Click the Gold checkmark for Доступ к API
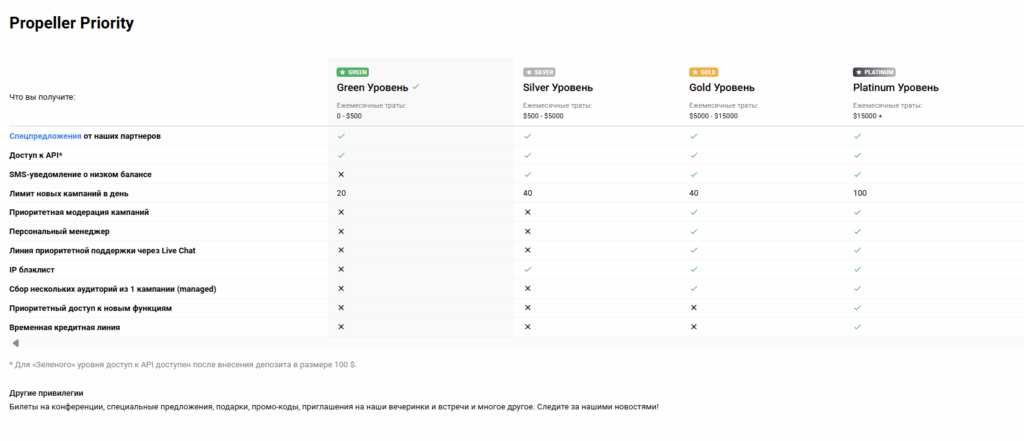This screenshot has height=441, width=1024. click(694, 155)
